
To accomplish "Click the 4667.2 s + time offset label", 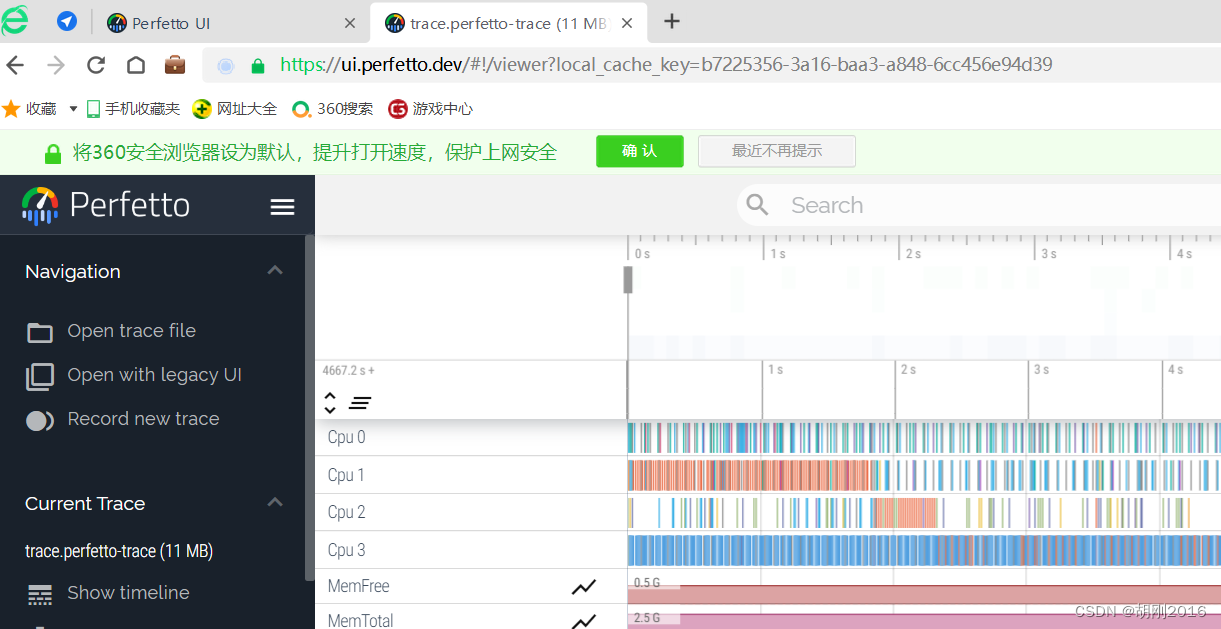I will (348, 370).
